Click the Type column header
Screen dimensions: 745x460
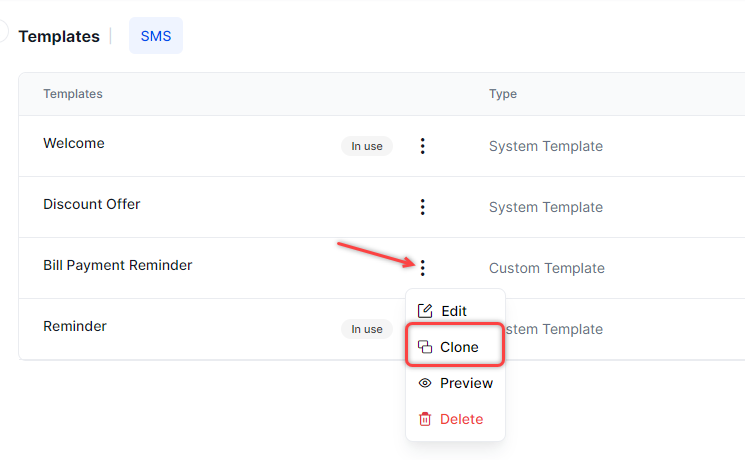[503, 94]
